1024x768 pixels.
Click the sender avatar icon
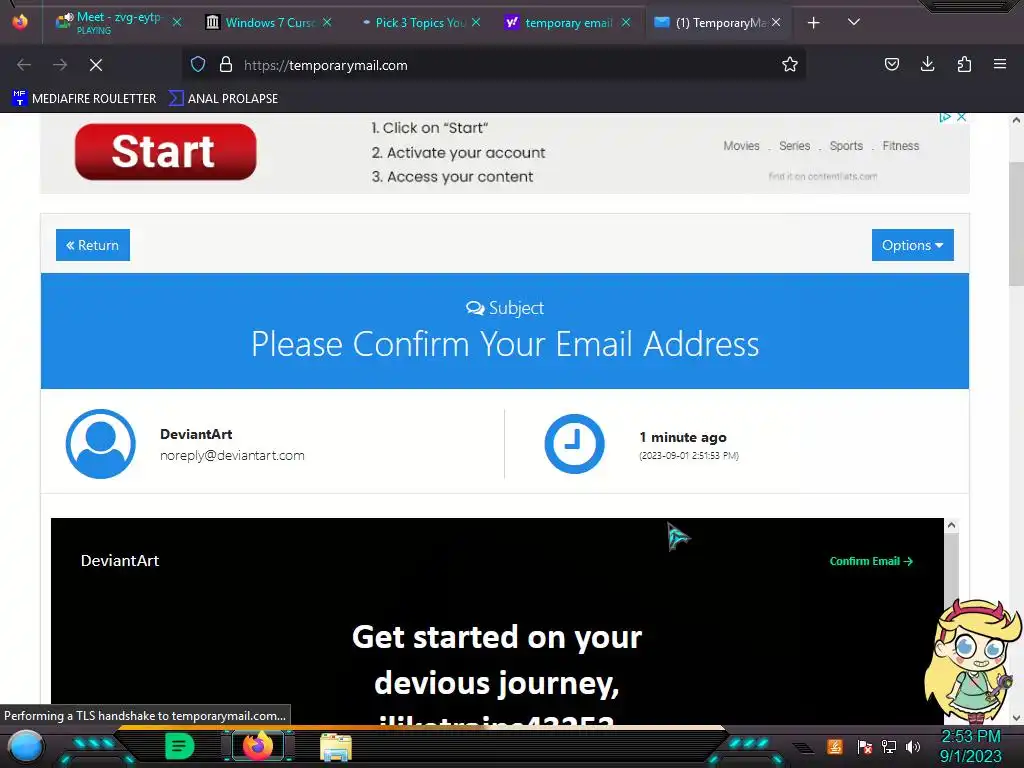point(101,444)
